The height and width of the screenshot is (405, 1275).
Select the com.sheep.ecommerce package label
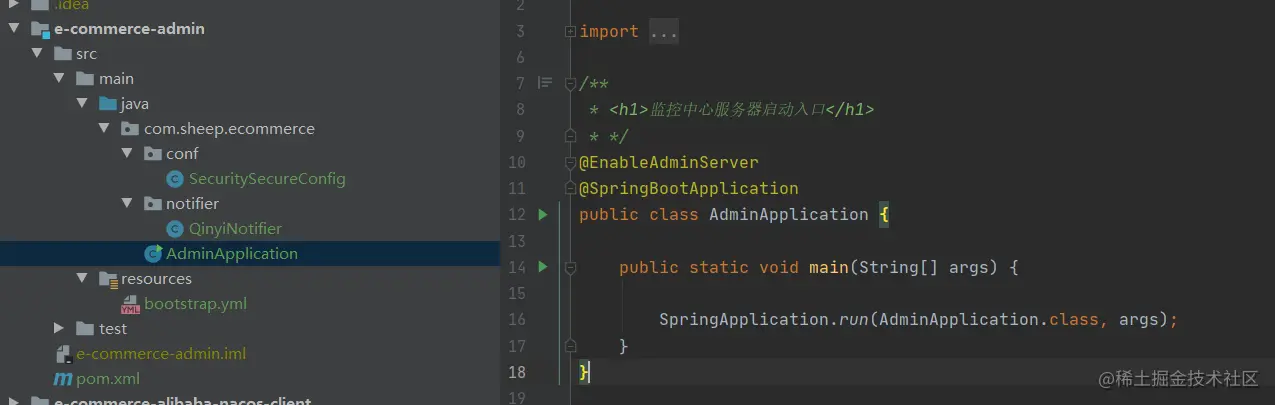click(229, 129)
